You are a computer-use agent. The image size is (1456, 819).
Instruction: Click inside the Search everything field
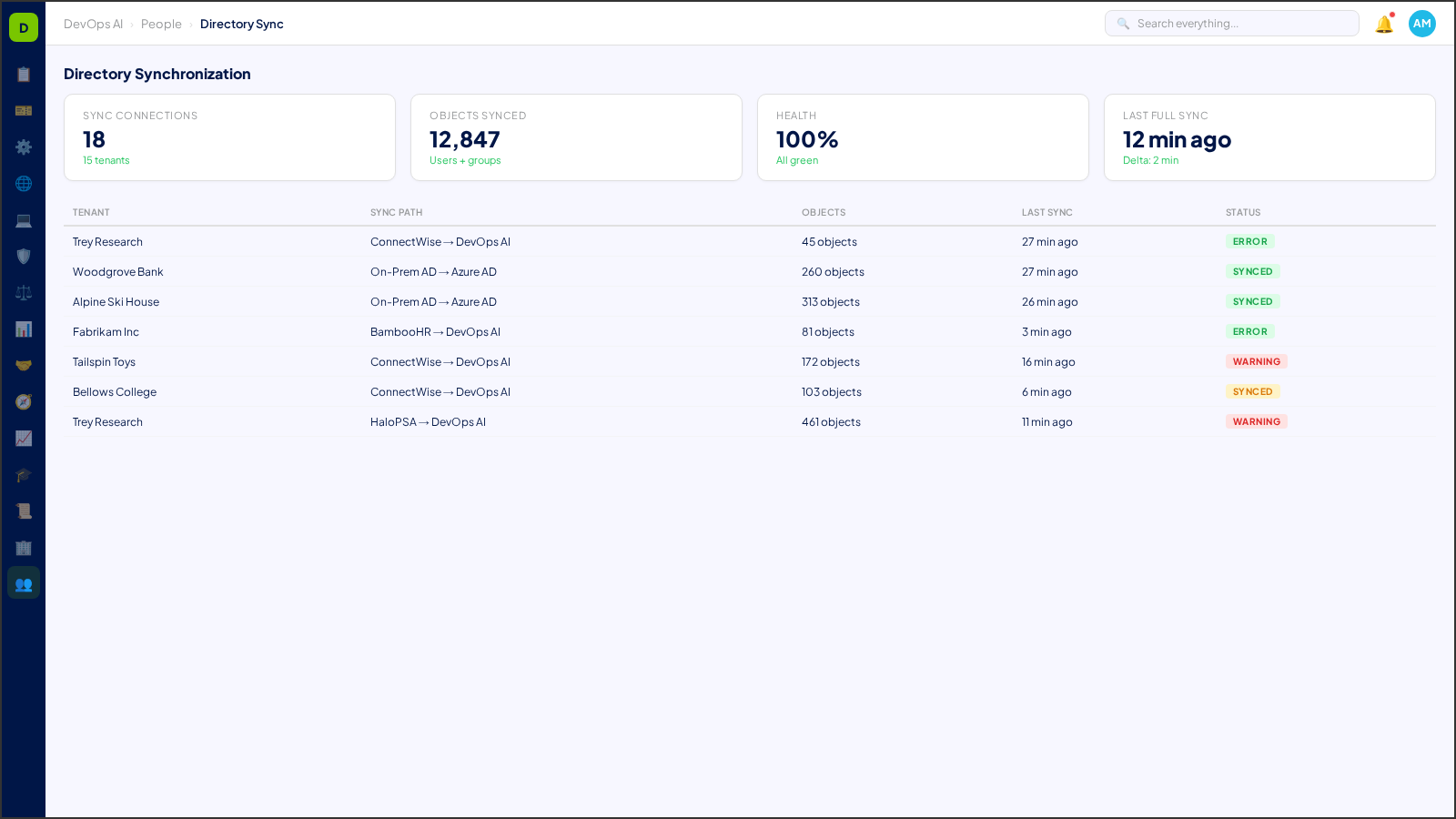(1231, 23)
